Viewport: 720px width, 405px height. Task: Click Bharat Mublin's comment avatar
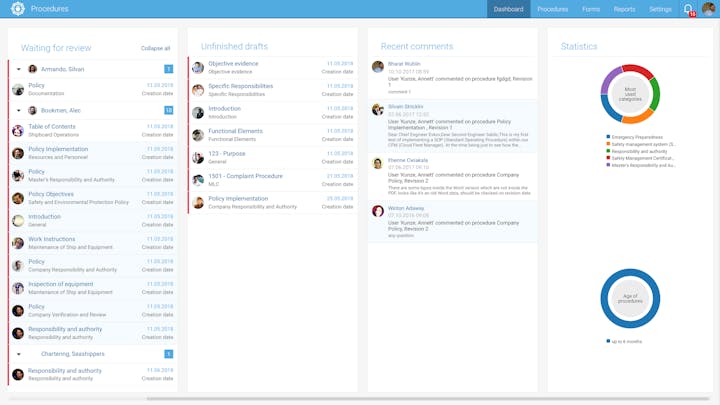pyautogui.click(x=378, y=67)
